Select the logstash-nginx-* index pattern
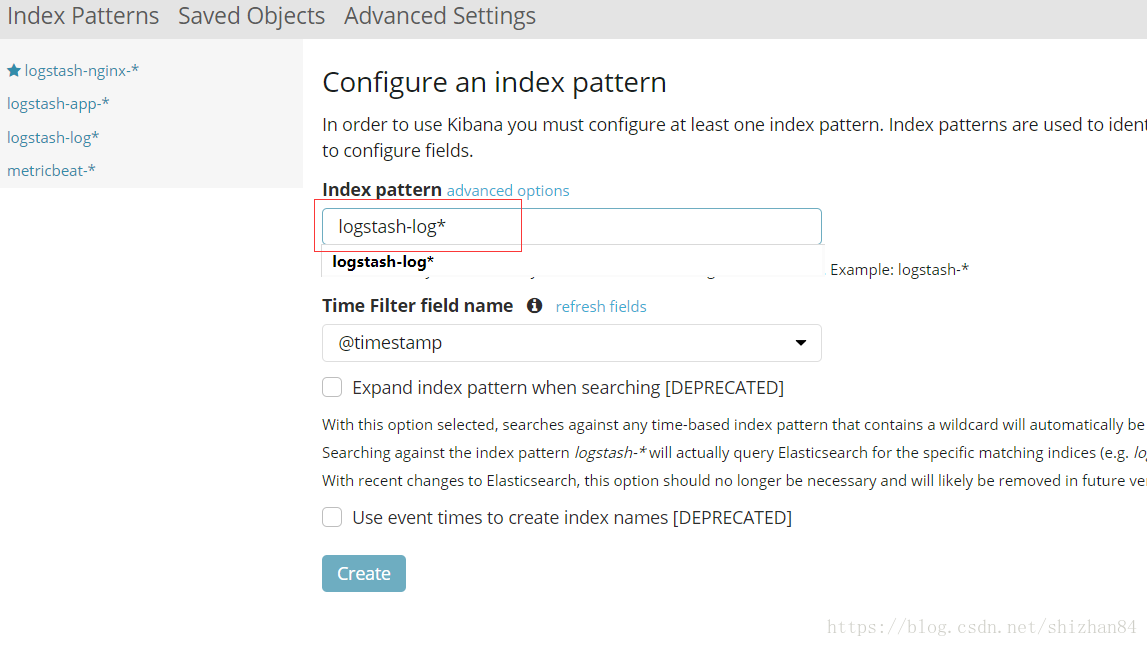 (x=81, y=70)
